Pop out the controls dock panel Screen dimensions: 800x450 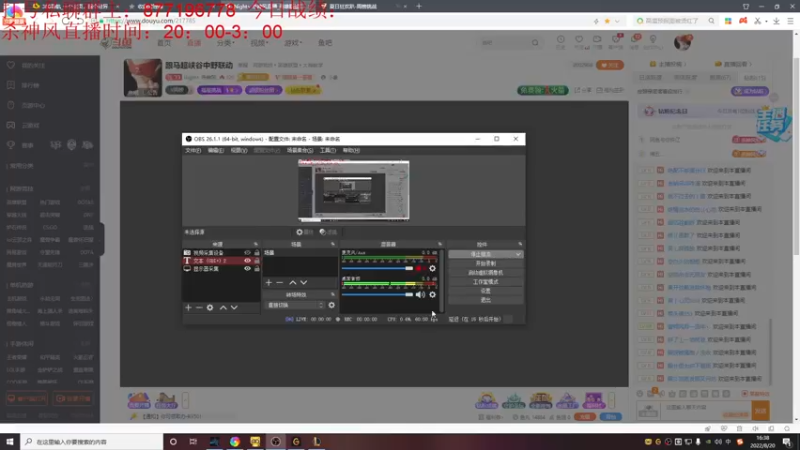(x=520, y=244)
